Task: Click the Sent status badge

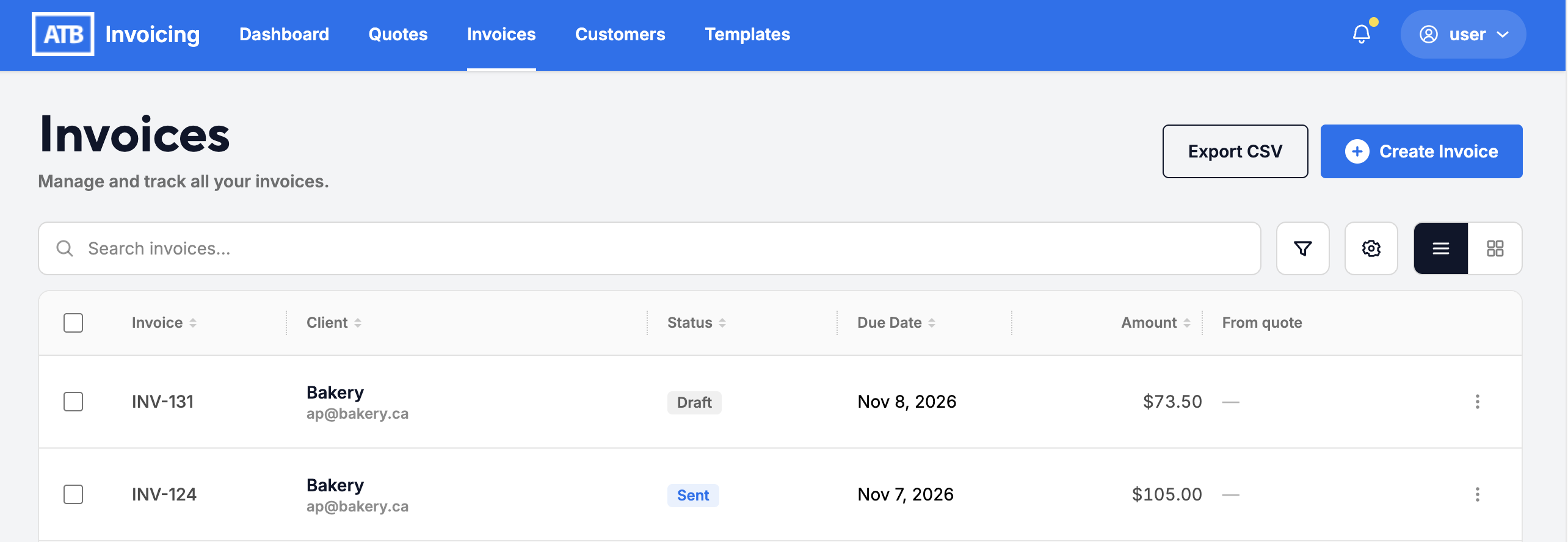Action: 693,496
